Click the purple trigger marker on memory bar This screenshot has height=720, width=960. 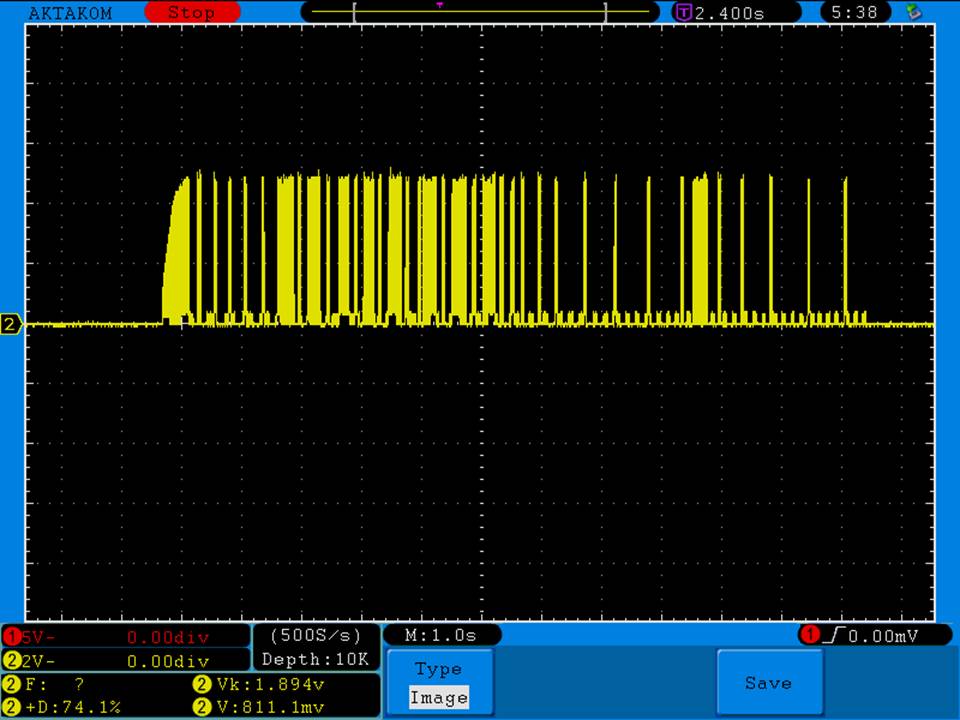(439, 5)
